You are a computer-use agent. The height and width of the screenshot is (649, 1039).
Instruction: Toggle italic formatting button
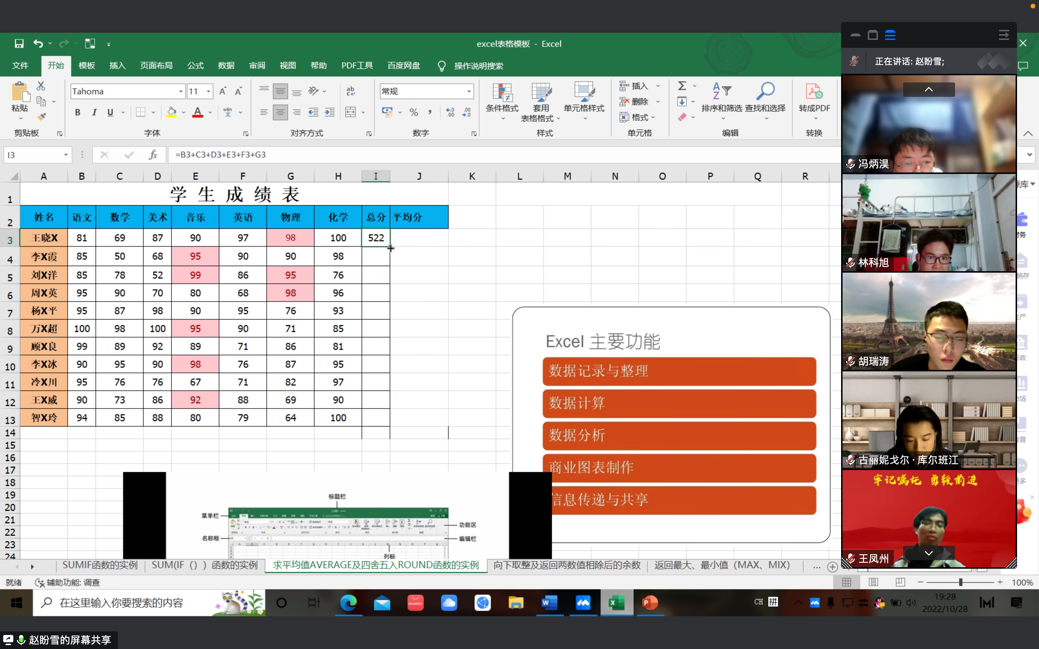pos(94,113)
